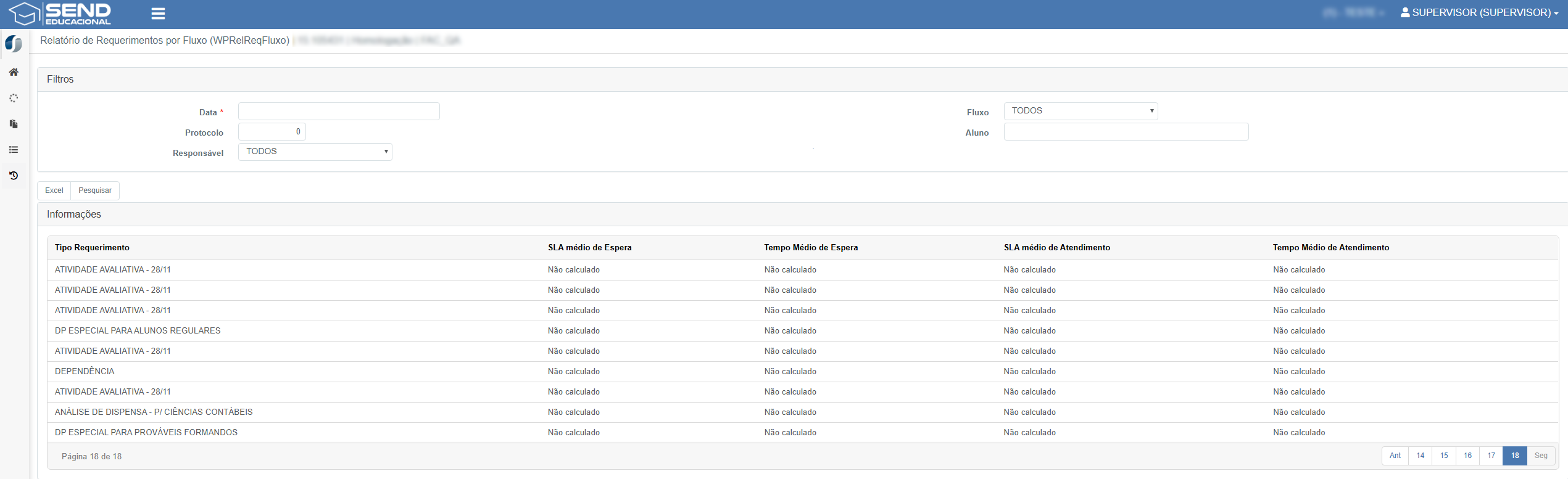Screen dimensions: 1568x479
Task: Select ANÁLISE DE DISPENSA - P/ CIÊNCIAS CONTÁBEIS row
Action: (803, 412)
